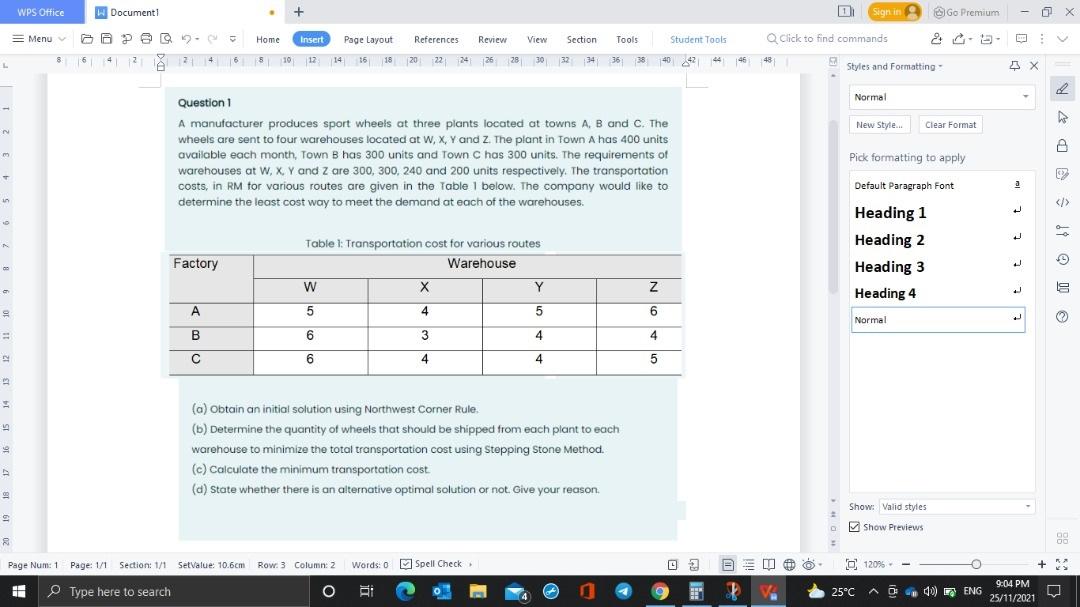Expand the Spell Check options arrow

[x=470, y=564]
